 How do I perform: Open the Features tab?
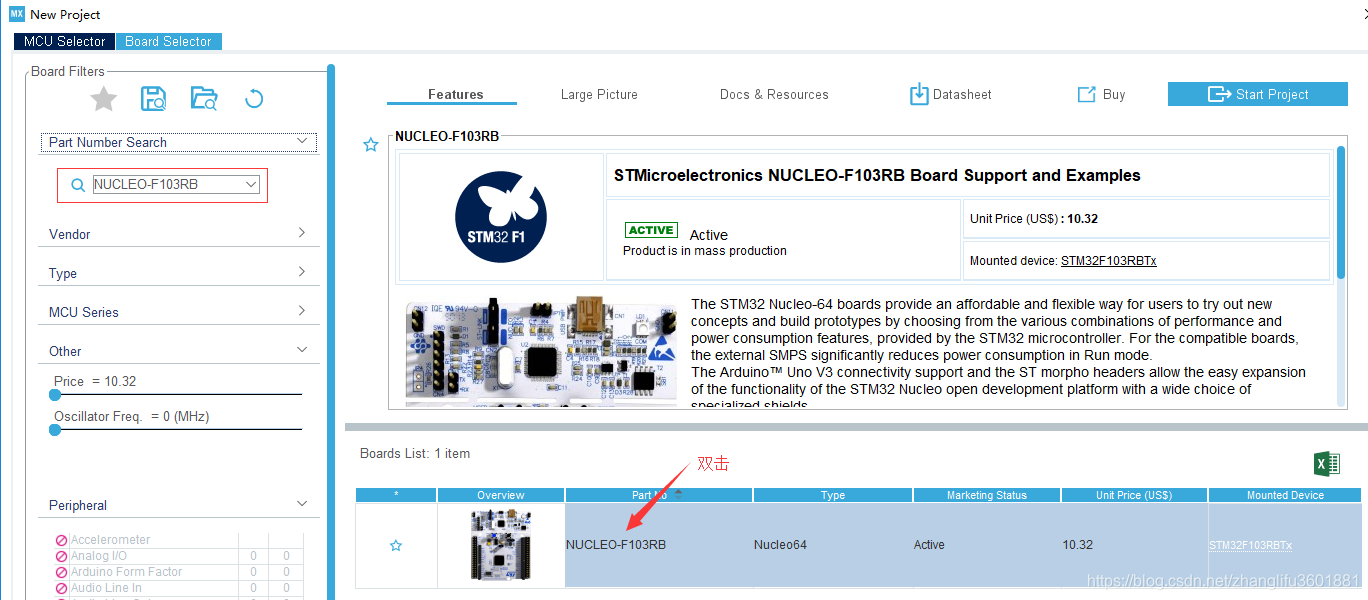456,94
